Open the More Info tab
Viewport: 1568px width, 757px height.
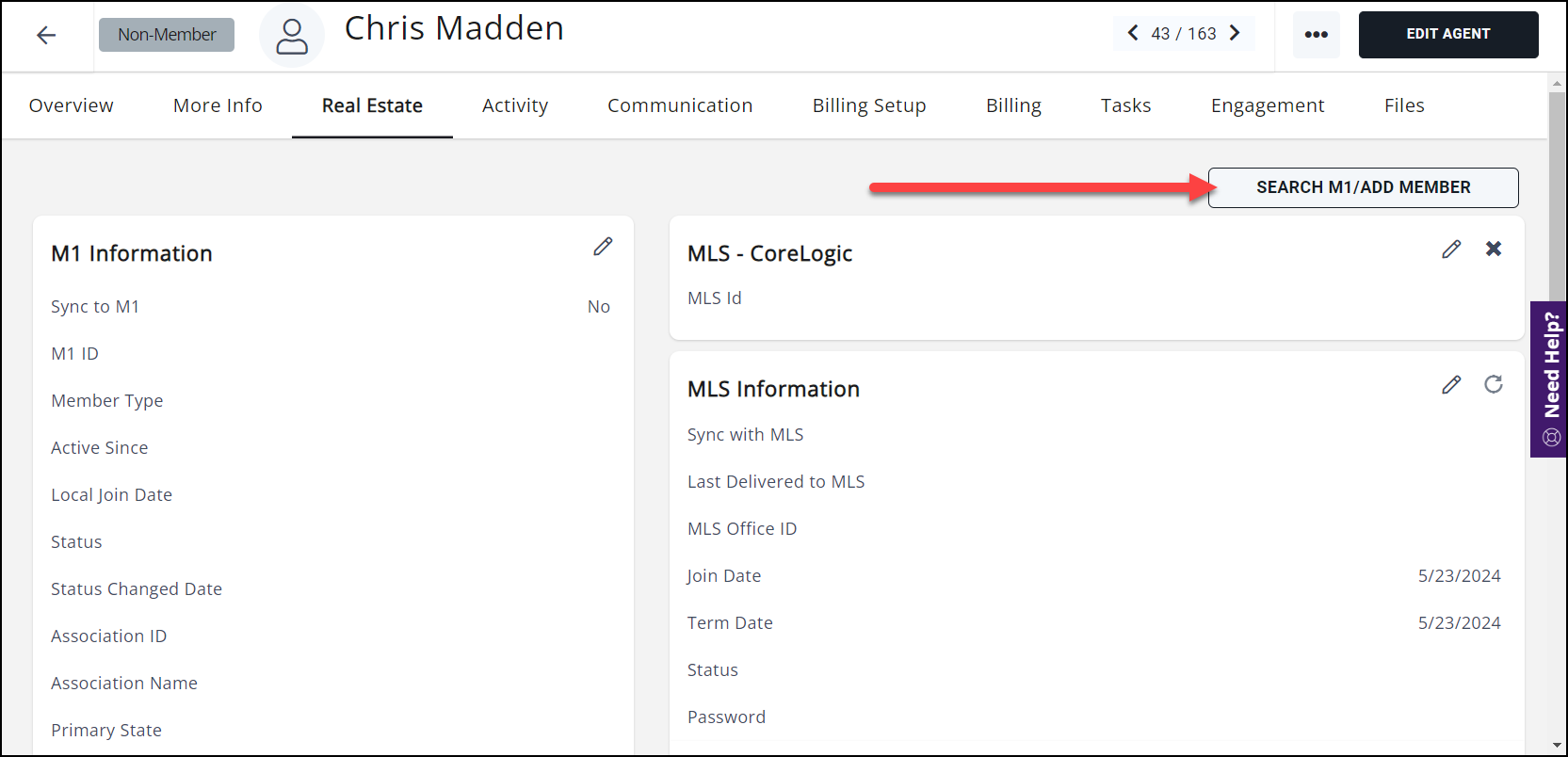pos(218,105)
